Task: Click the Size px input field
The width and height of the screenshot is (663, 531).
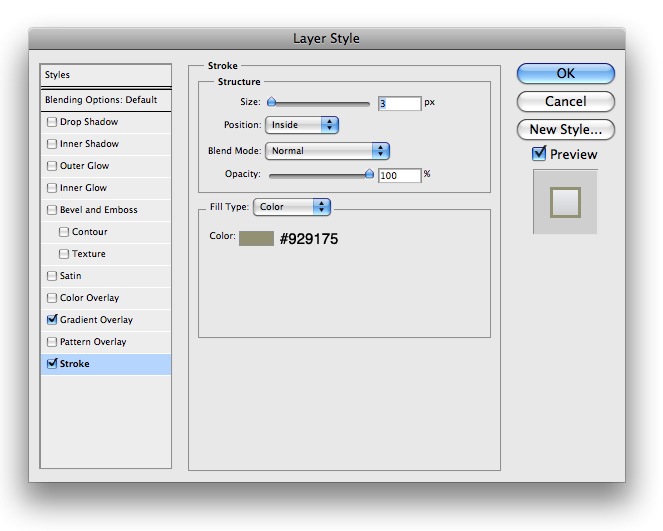Action: [400, 103]
